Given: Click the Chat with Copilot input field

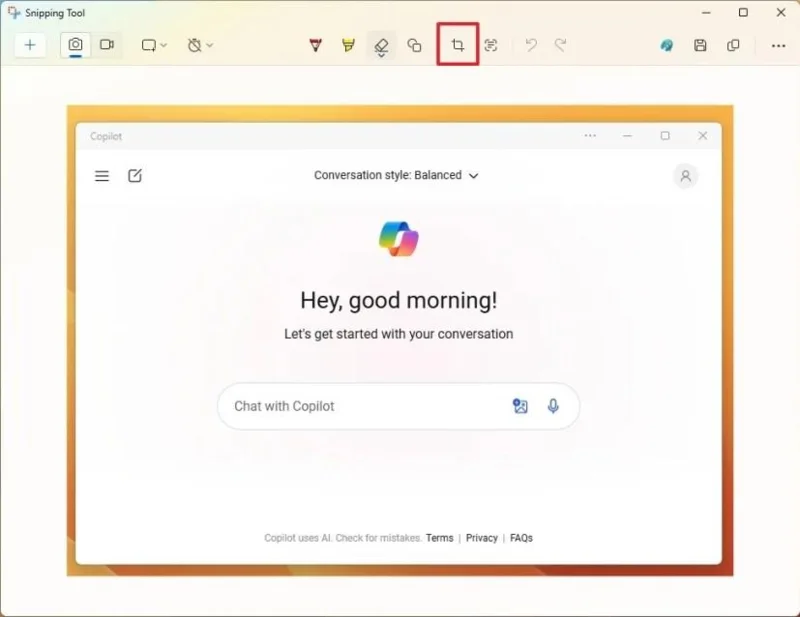Looking at the screenshot, I should [x=398, y=406].
